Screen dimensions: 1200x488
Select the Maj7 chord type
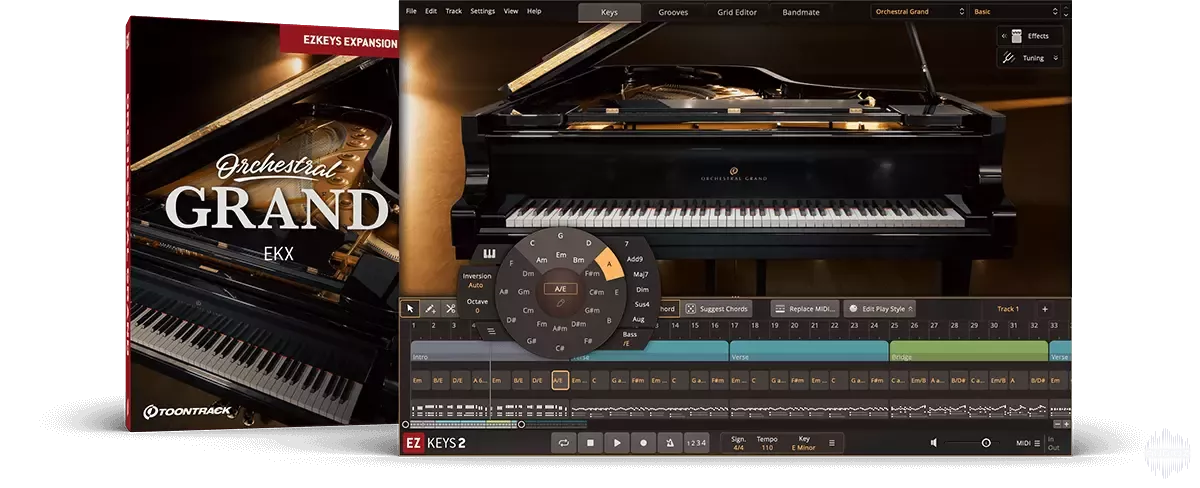click(641, 274)
